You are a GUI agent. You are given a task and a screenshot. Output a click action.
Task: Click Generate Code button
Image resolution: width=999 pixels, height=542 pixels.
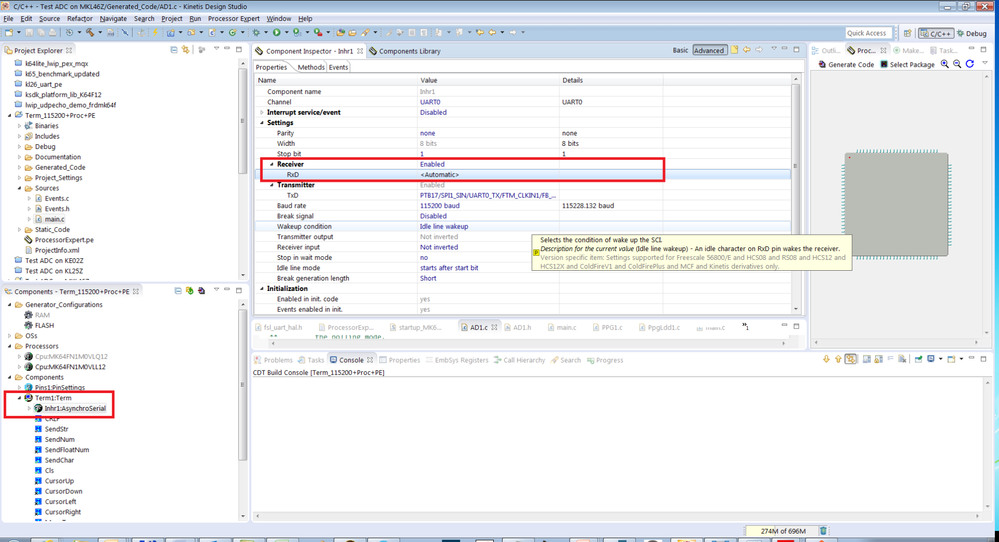pyautogui.click(x=846, y=64)
